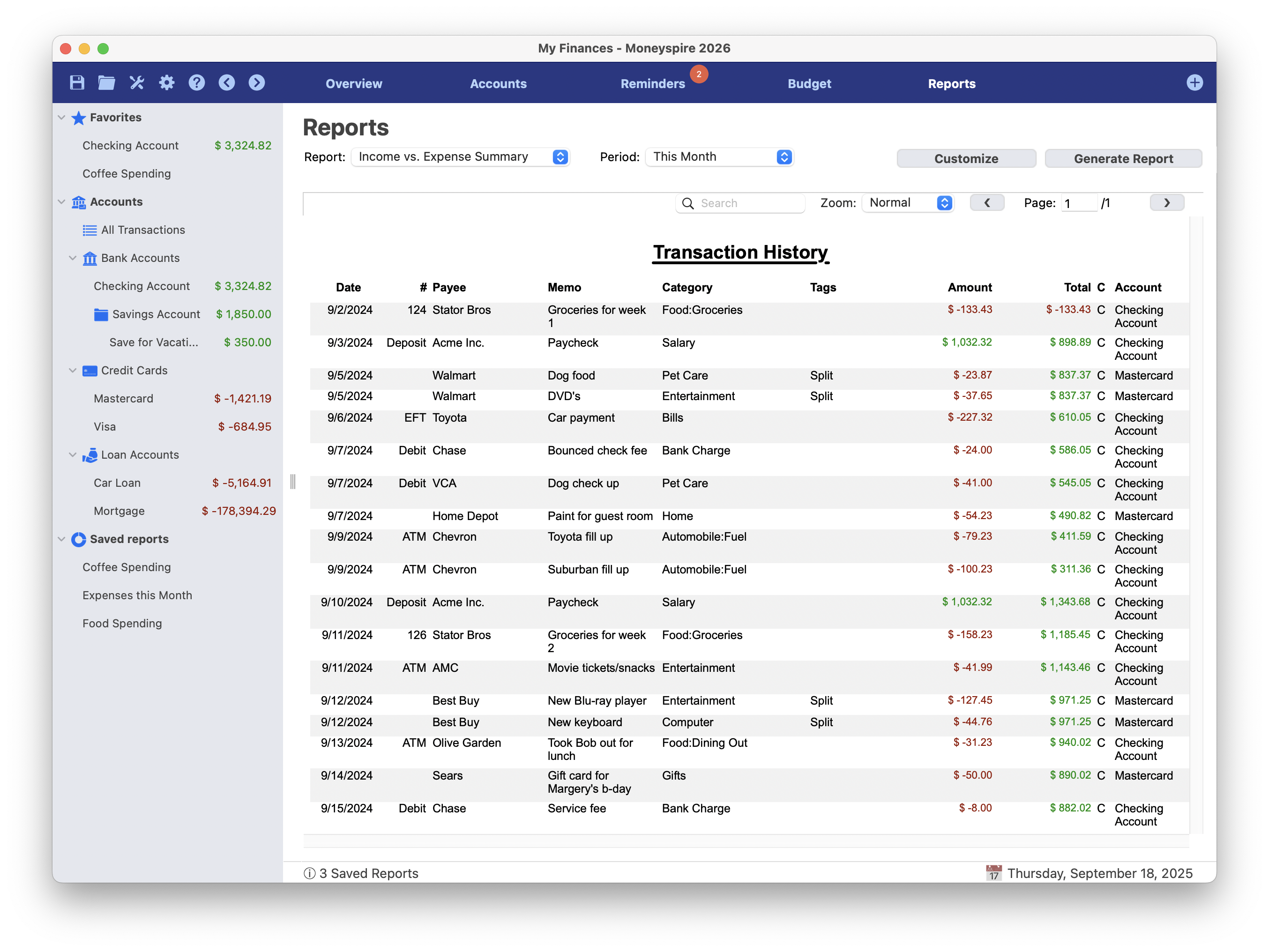Navigate back with left arrow circle icon

[x=227, y=82]
